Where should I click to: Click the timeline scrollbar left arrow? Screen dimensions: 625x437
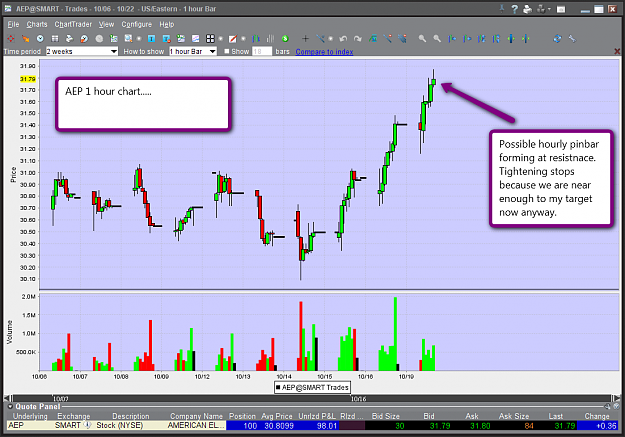[7, 398]
